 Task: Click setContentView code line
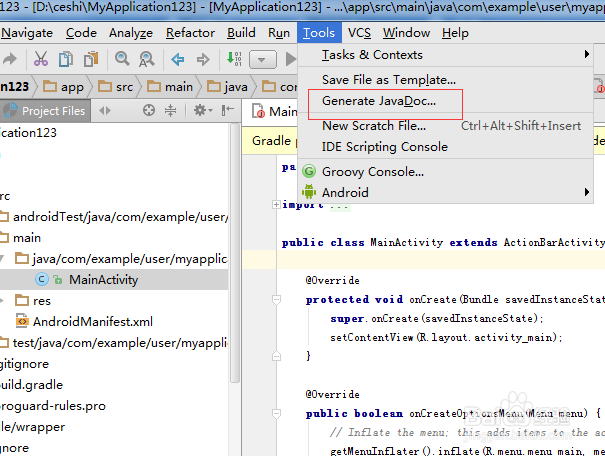pos(446,338)
